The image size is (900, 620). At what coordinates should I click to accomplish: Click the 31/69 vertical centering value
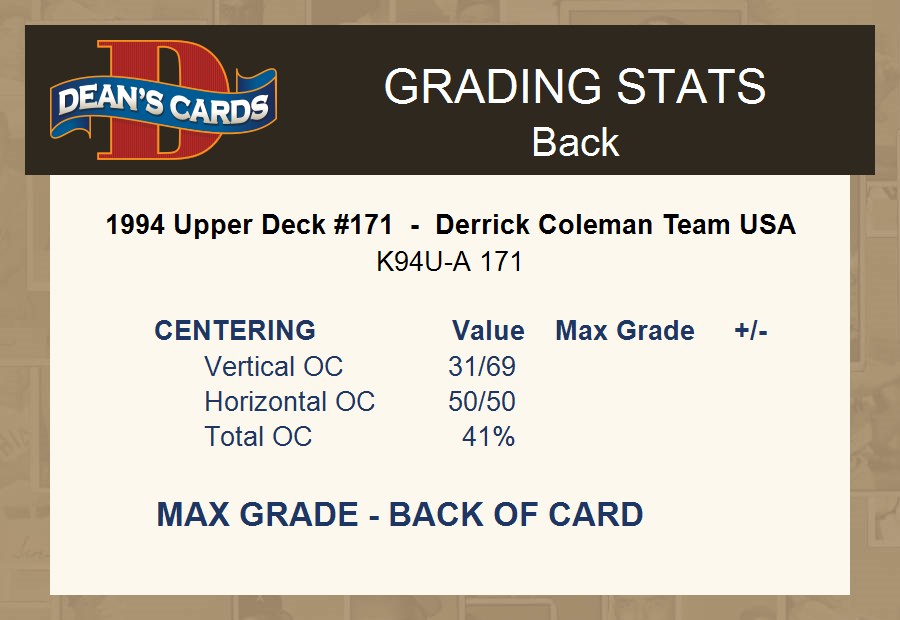tap(482, 367)
